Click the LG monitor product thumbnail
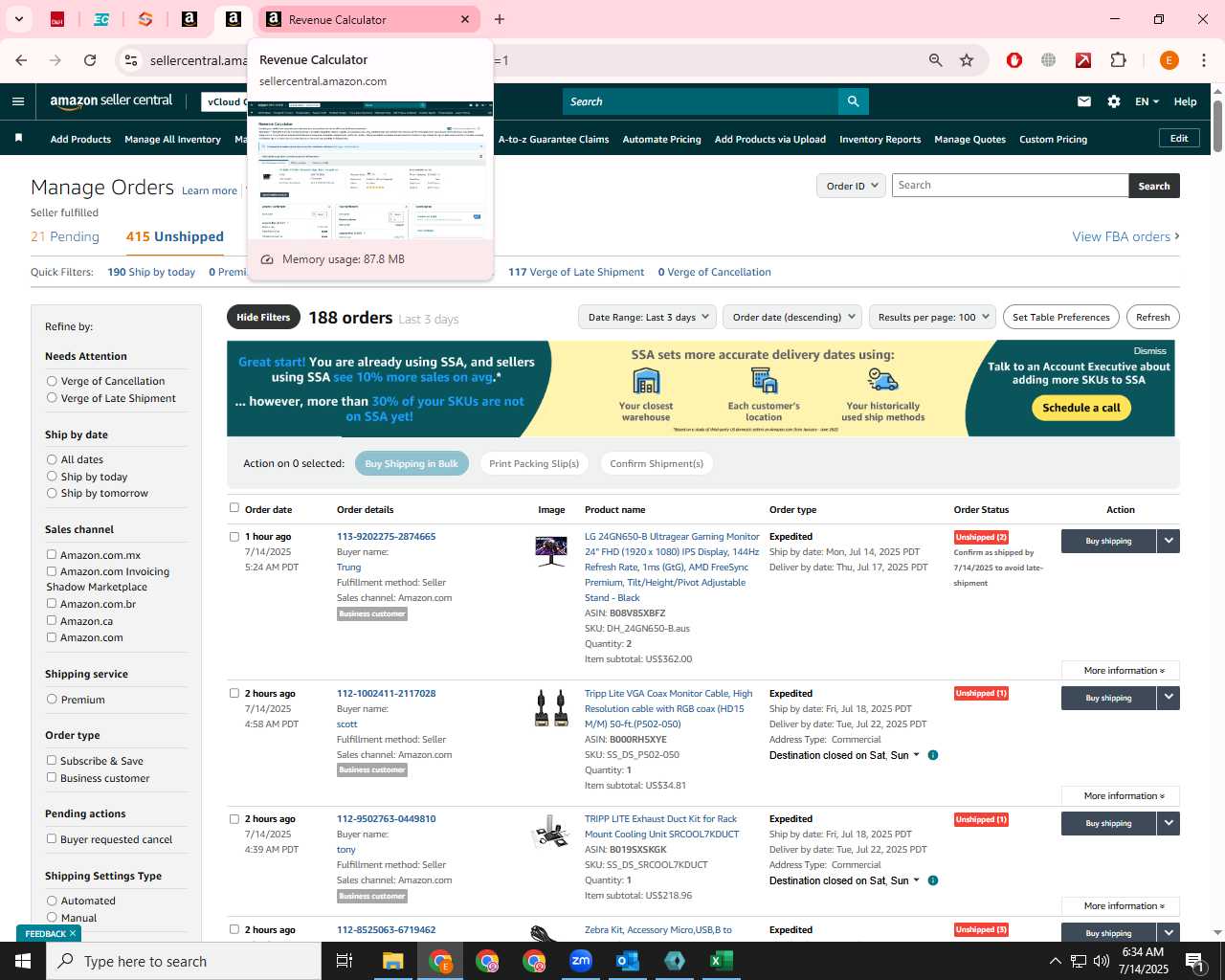 click(551, 551)
